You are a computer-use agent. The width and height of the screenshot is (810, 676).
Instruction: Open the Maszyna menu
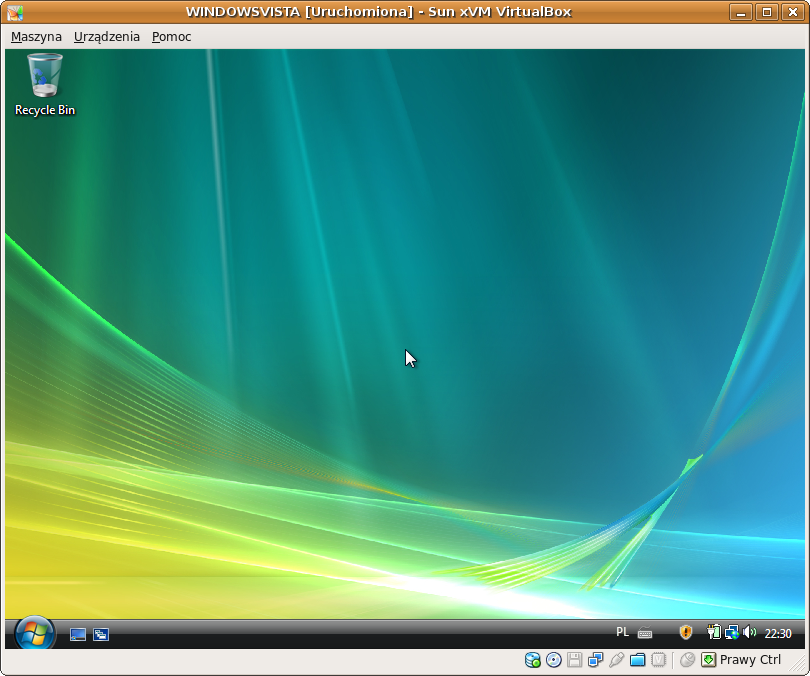point(36,37)
